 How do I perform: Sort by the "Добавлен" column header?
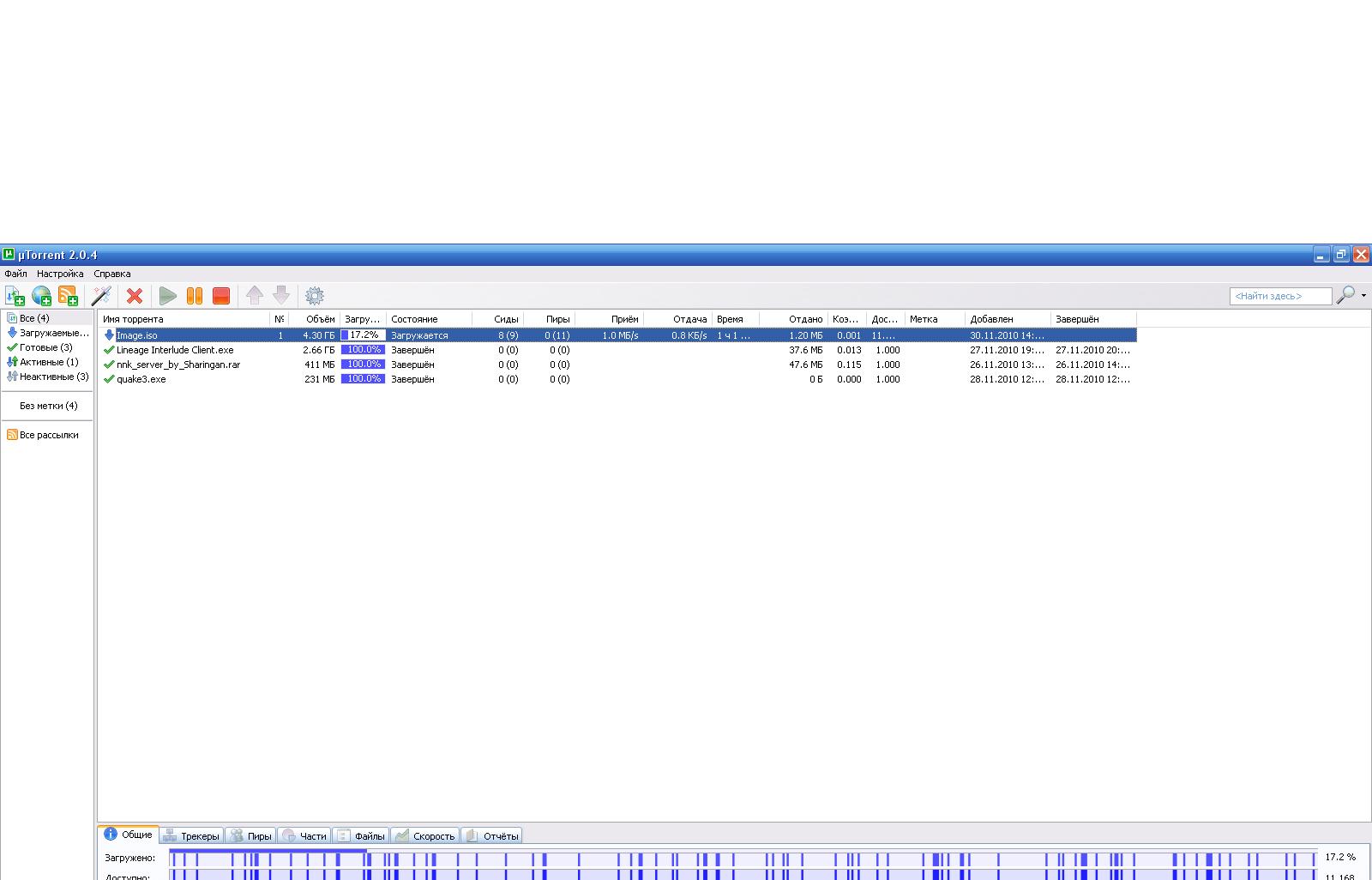coord(1008,319)
